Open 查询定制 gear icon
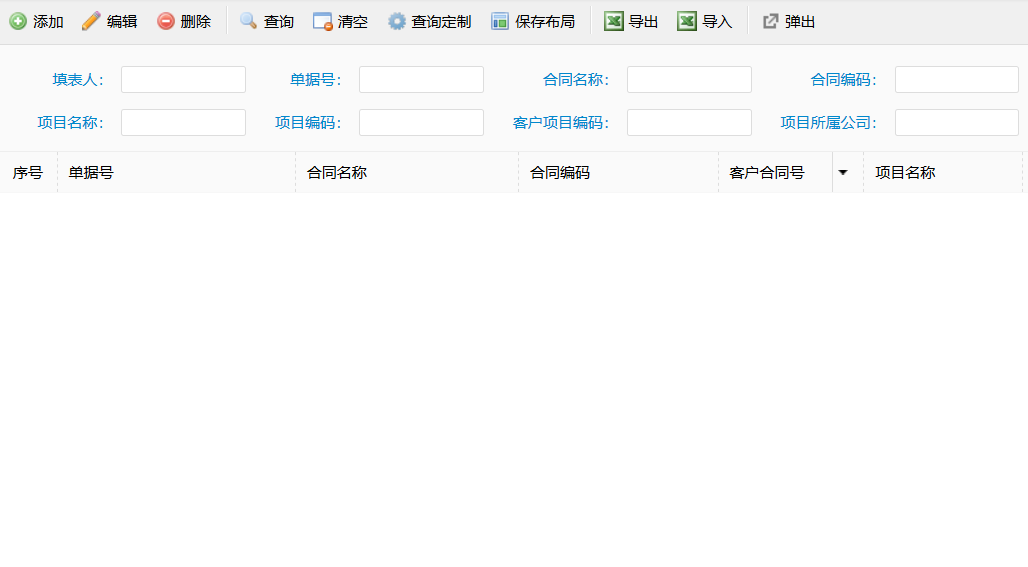 point(397,22)
